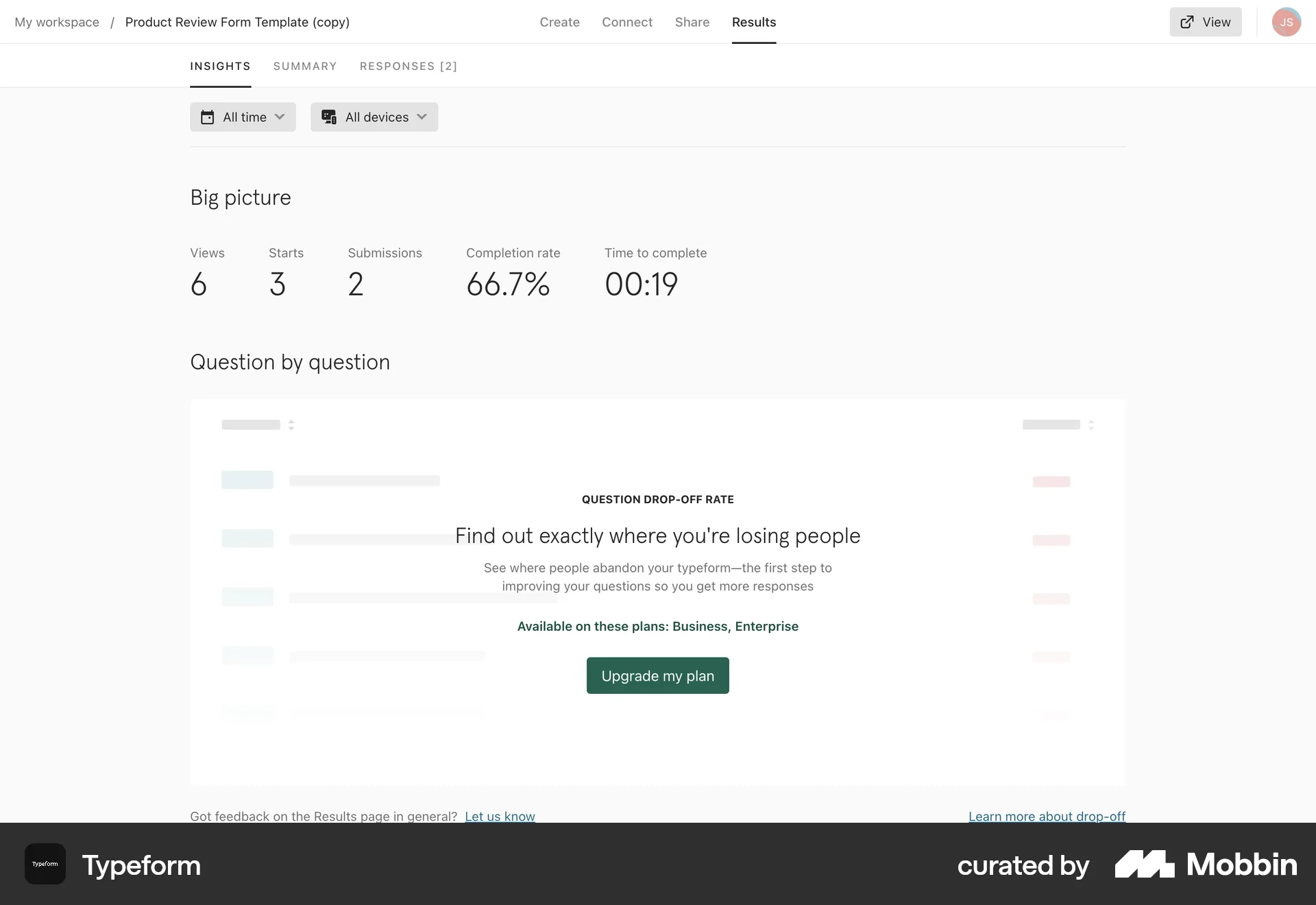This screenshot has height=905, width=1316.
Task: Expand the All devices dropdown chevron
Action: (422, 117)
